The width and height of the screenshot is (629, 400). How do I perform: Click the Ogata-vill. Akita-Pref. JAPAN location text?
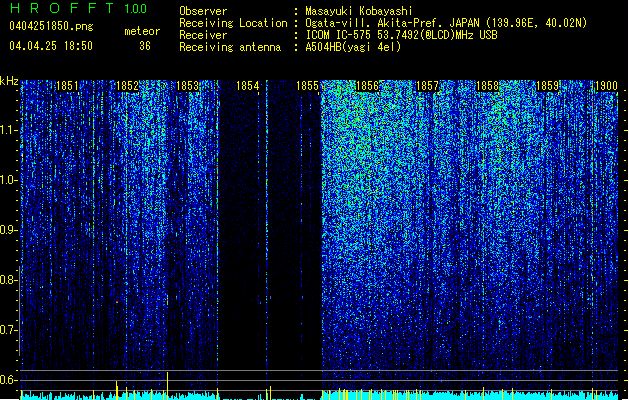click(446, 23)
